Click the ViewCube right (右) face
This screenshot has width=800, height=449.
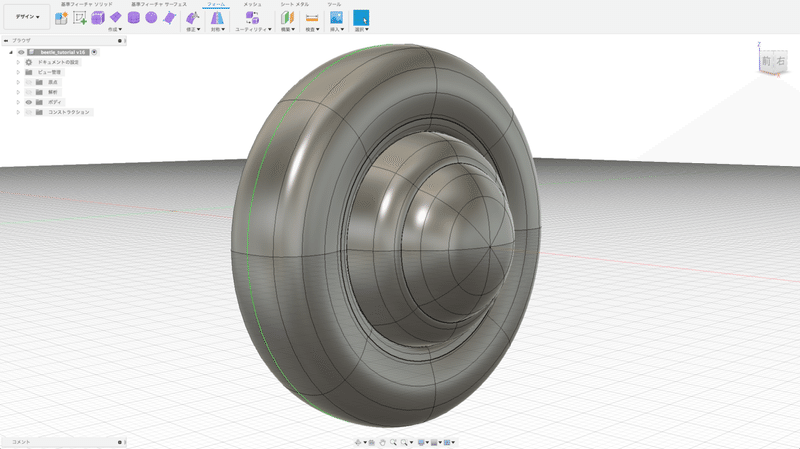[x=781, y=61]
